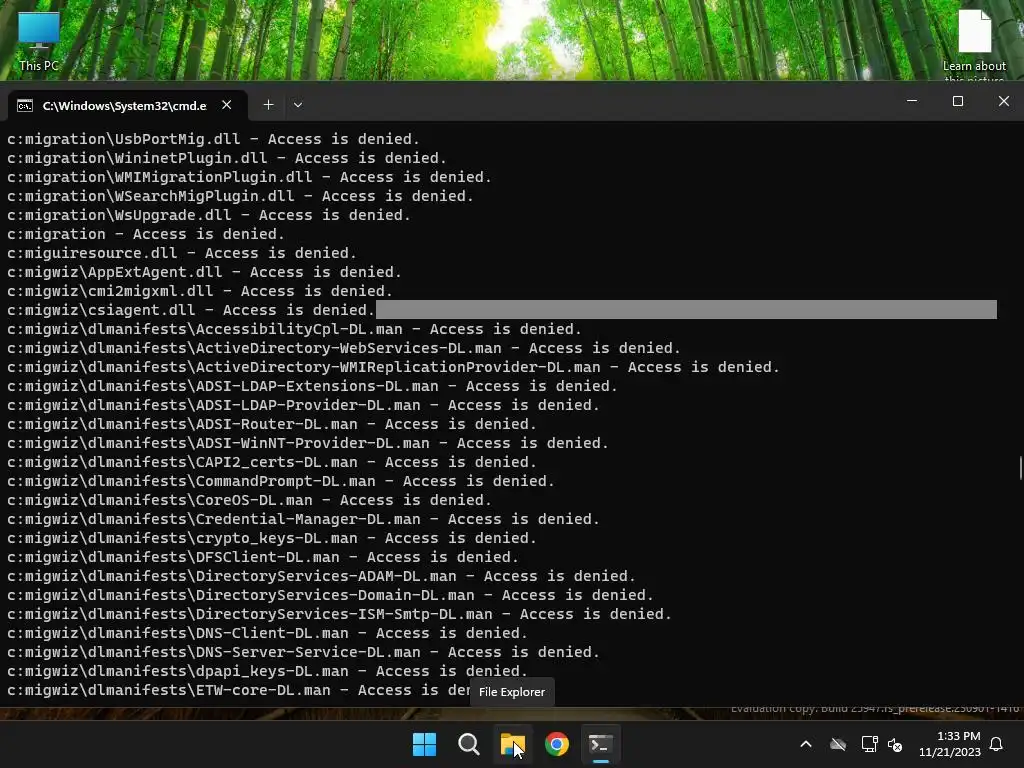The height and width of the screenshot is (768, 1024).
Task: Click the Credential-Manager-DL.man line
Action: click(x=303, y=519)
